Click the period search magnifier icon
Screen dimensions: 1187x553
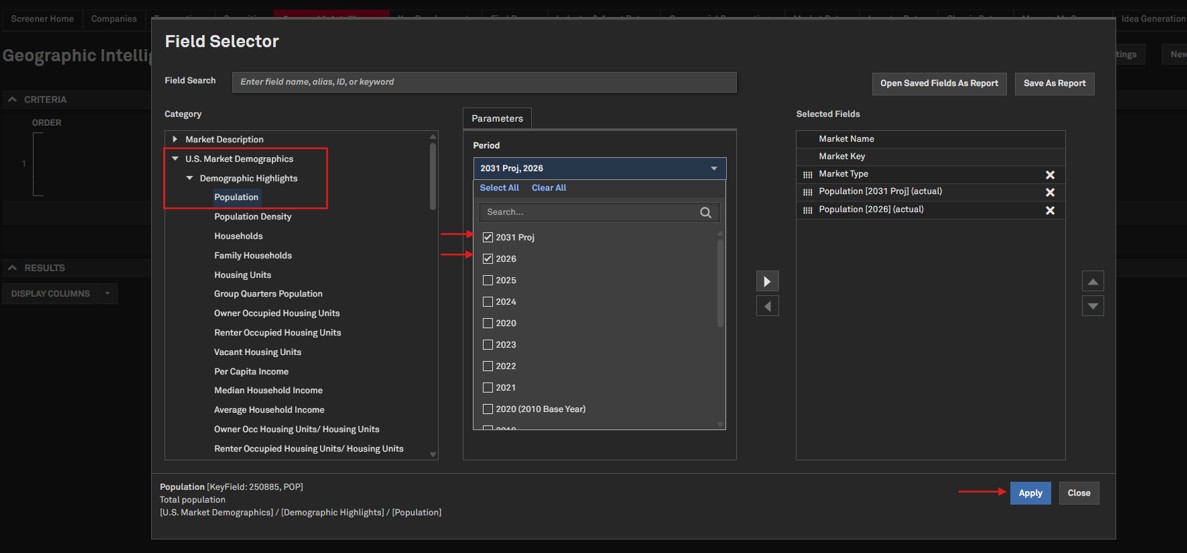pyautogui.click(x=705, y=212)
